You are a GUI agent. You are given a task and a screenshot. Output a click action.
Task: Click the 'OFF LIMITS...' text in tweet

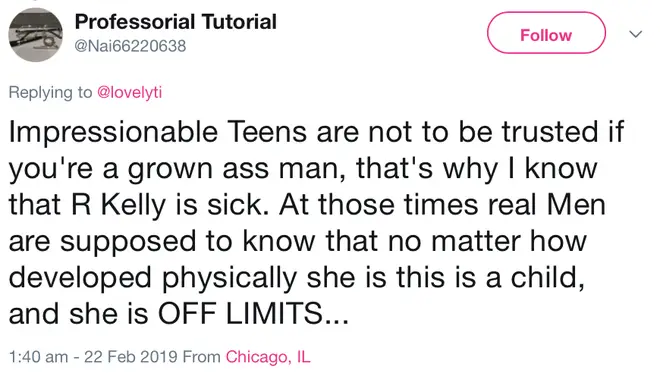point(253,314)
